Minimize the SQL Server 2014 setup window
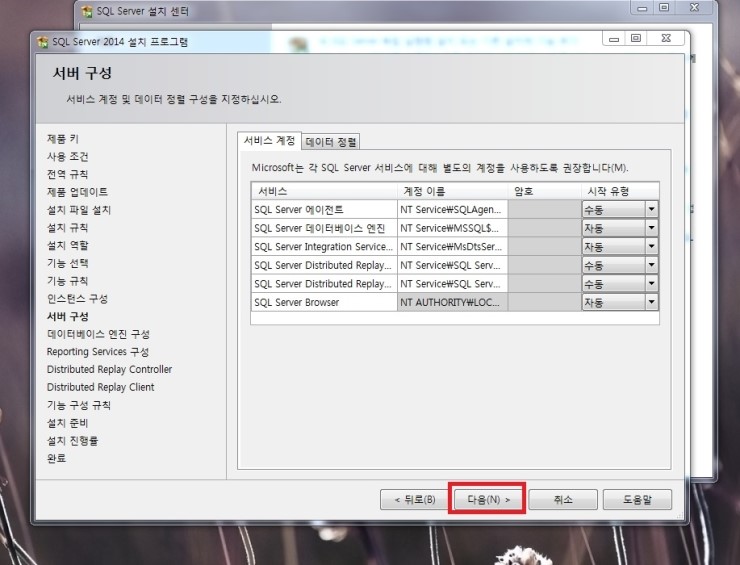This screenshot has height=565, width=740. (614, 38)
